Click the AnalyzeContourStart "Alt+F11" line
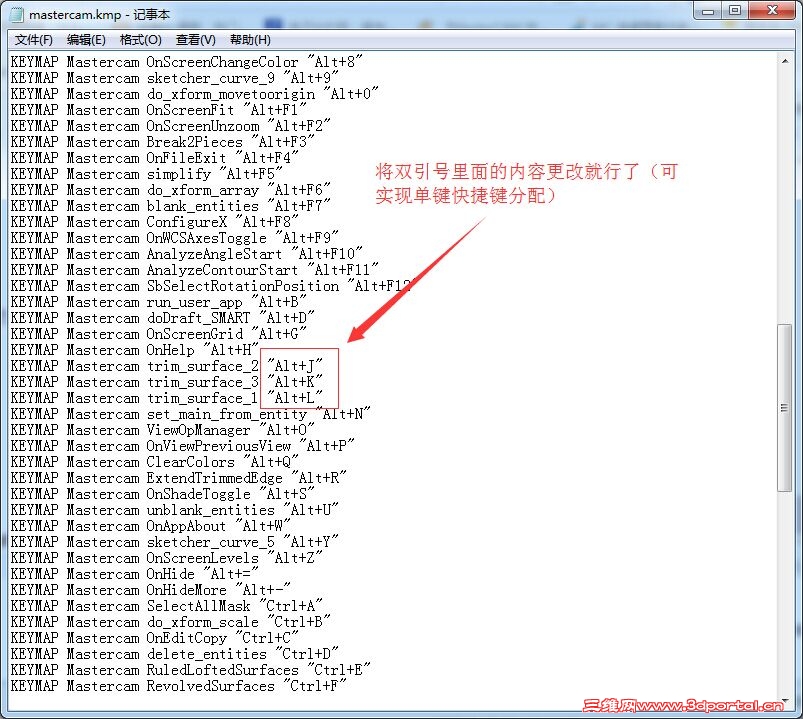 [195, 270]
